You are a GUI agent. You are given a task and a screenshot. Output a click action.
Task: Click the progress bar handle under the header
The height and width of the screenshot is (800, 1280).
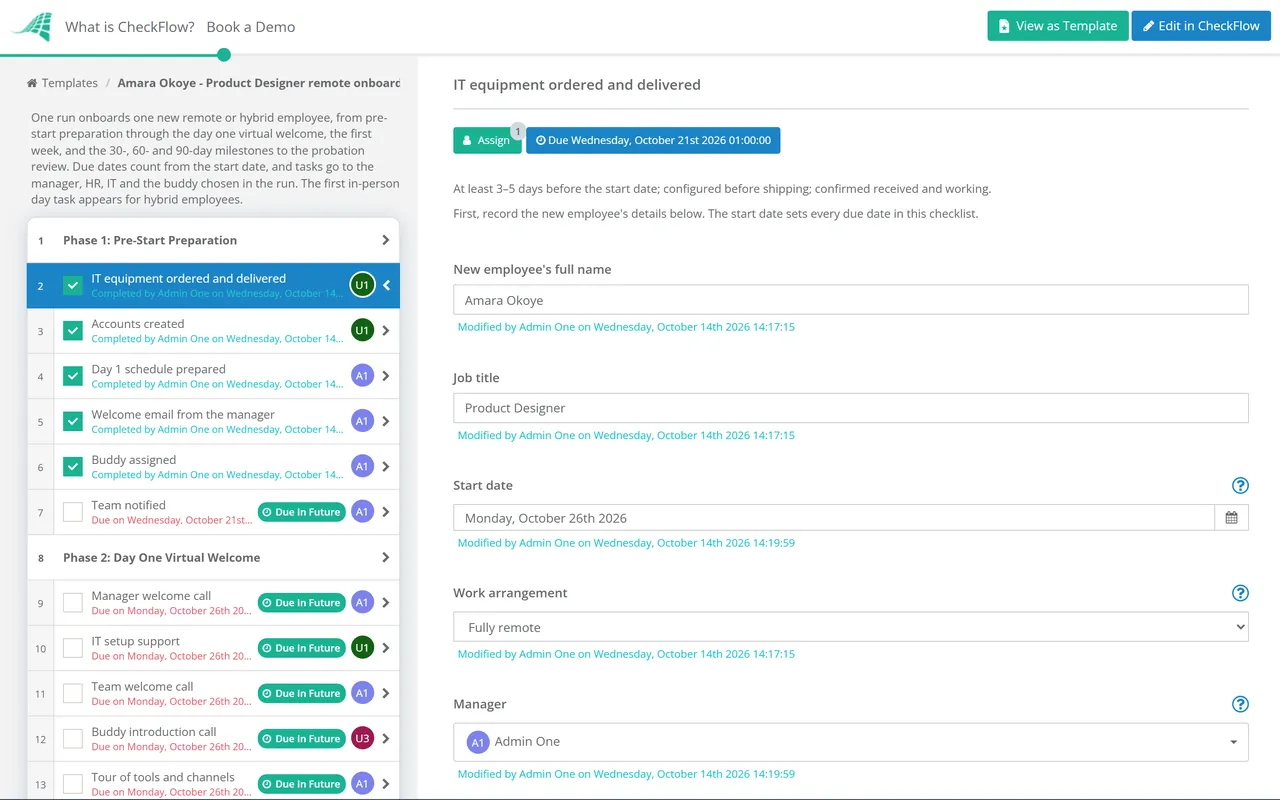click(x=224, y=55)
